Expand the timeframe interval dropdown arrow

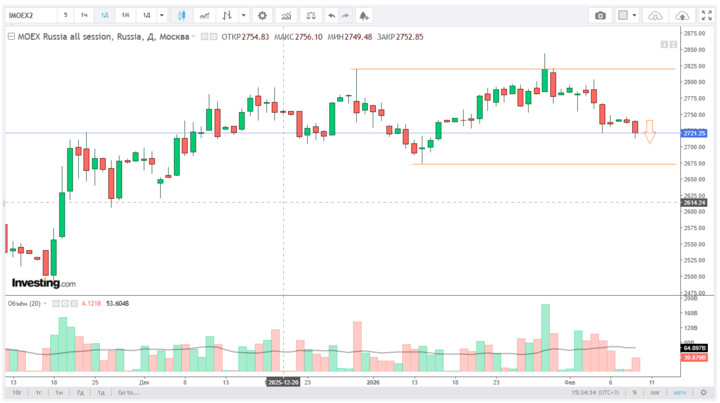tap(162, 16)
